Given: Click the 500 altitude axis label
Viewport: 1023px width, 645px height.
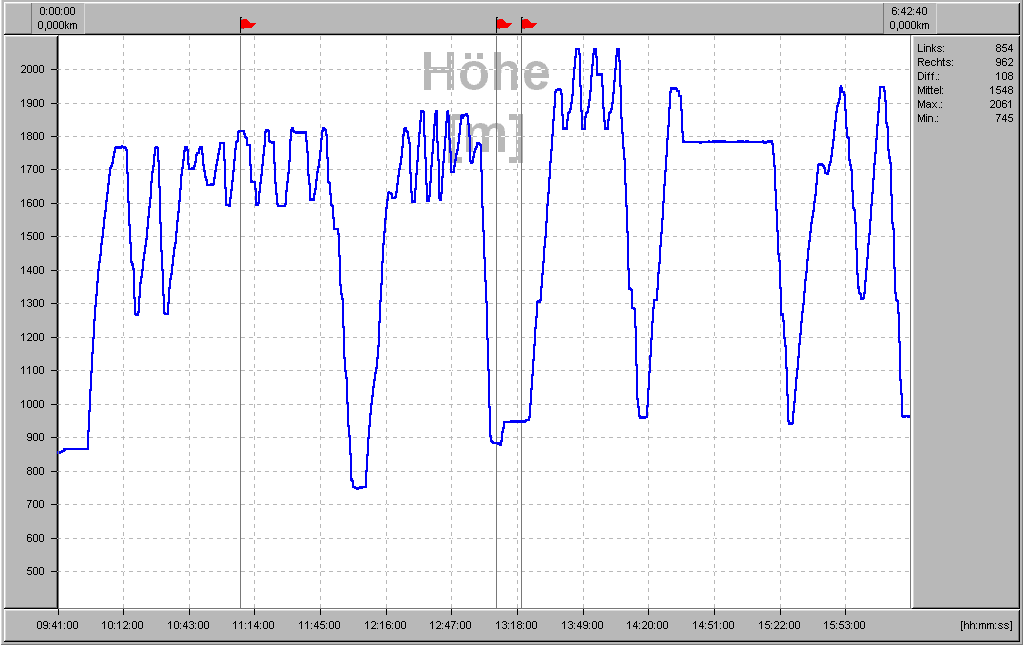Looking at the screenshot, I should pyautogui.click(x=36, y=572).
